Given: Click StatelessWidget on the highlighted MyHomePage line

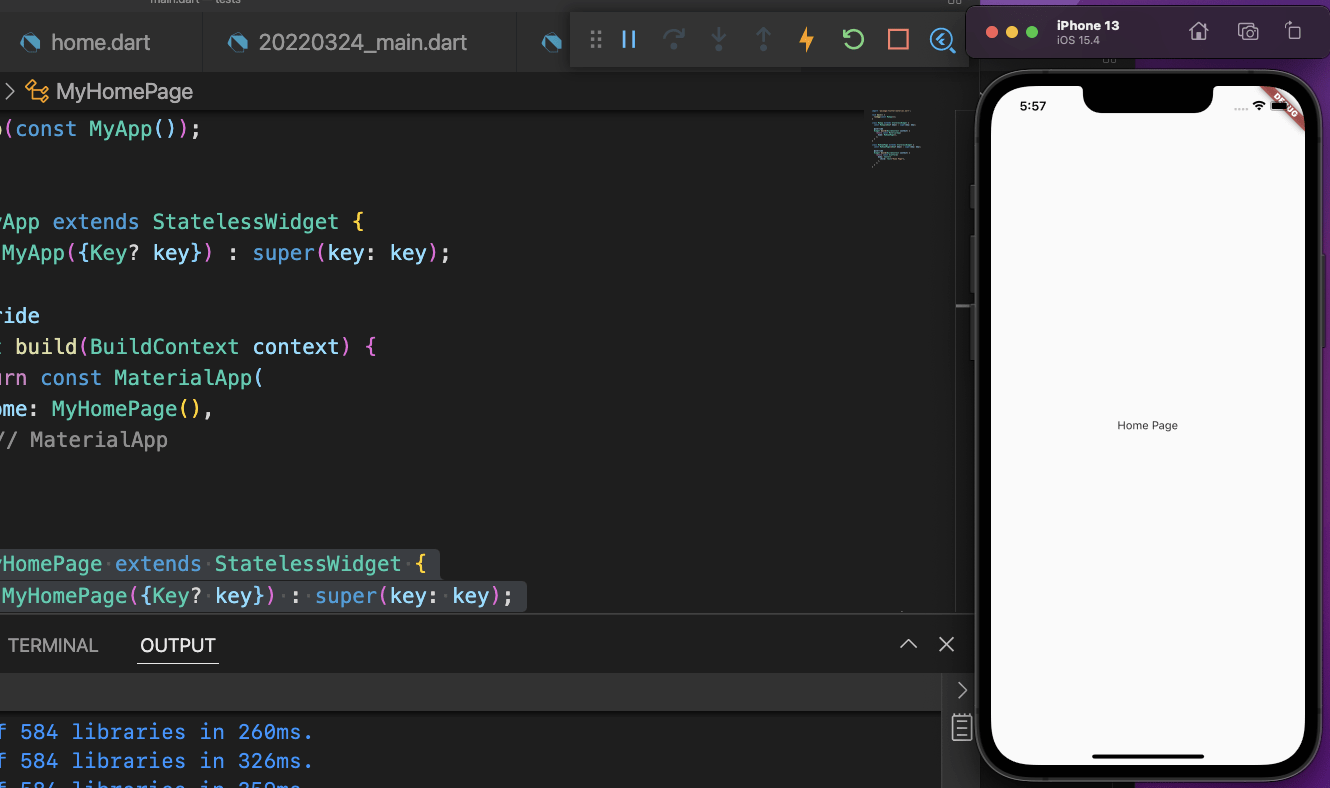Looking at the screenshot, I should coord(308,564).
